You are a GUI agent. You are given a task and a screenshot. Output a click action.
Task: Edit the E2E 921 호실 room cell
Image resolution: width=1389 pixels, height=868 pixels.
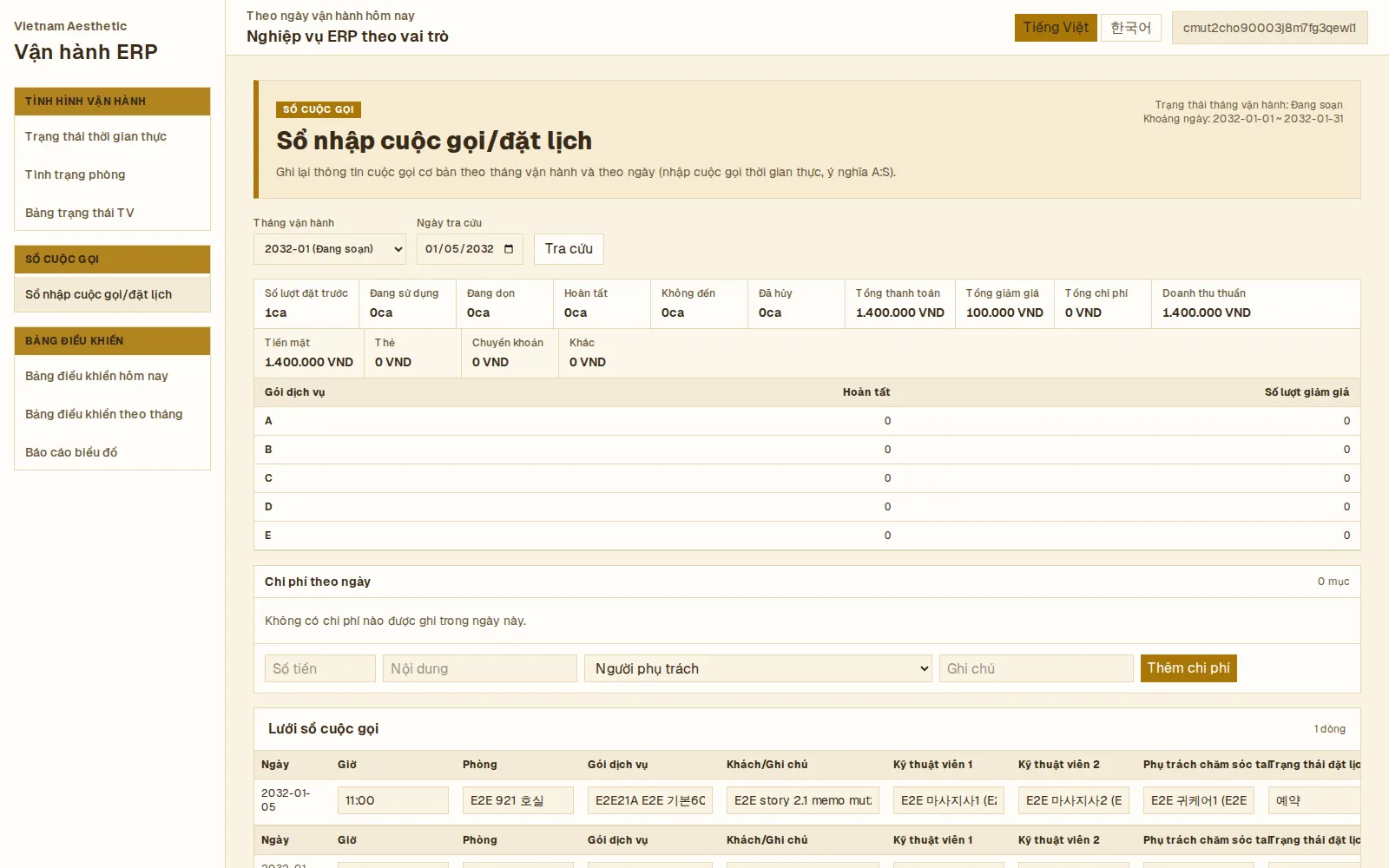pyautogui.click(x=518, y=800)
